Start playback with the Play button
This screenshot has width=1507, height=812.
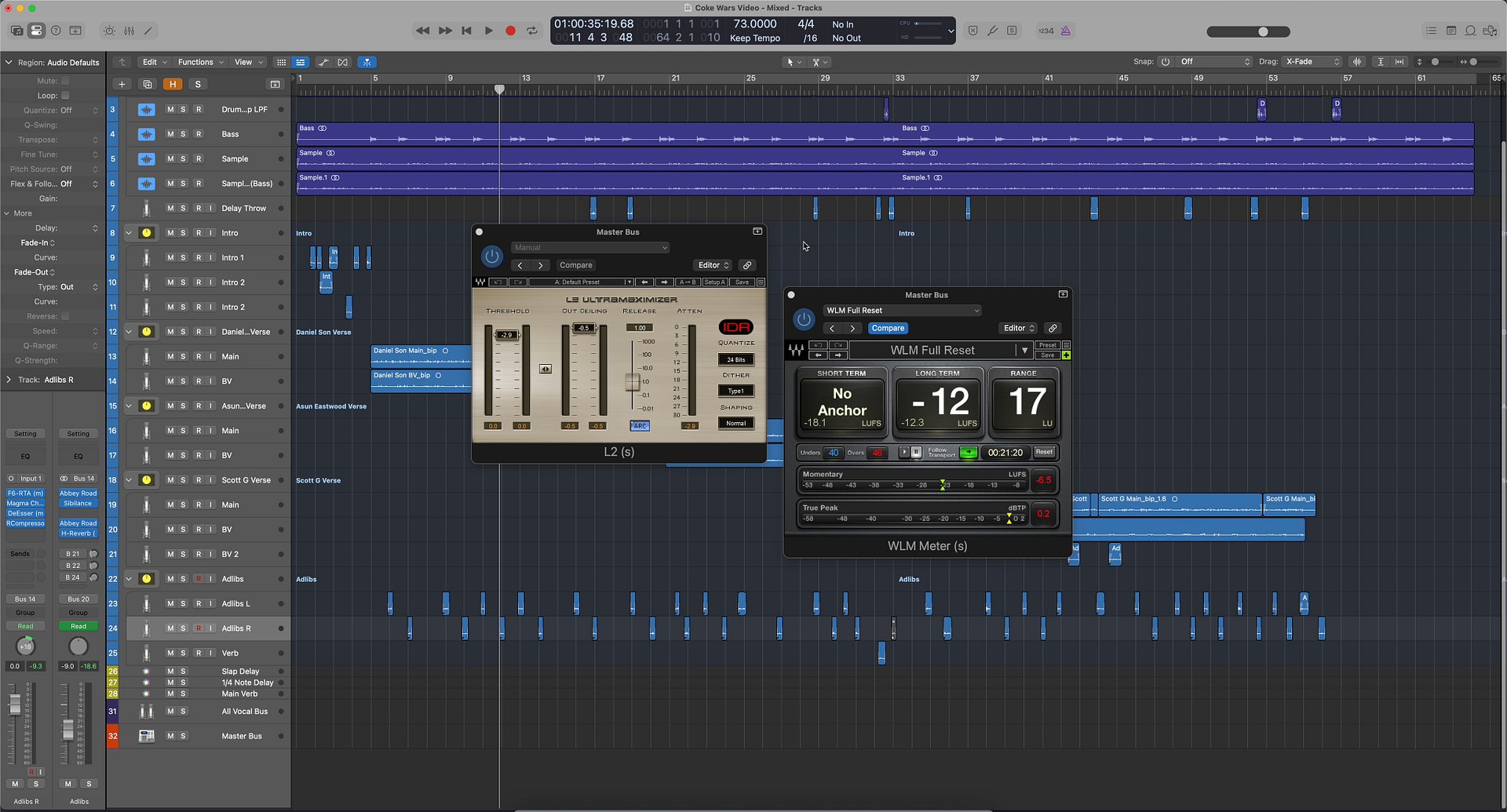coord(488,31)
